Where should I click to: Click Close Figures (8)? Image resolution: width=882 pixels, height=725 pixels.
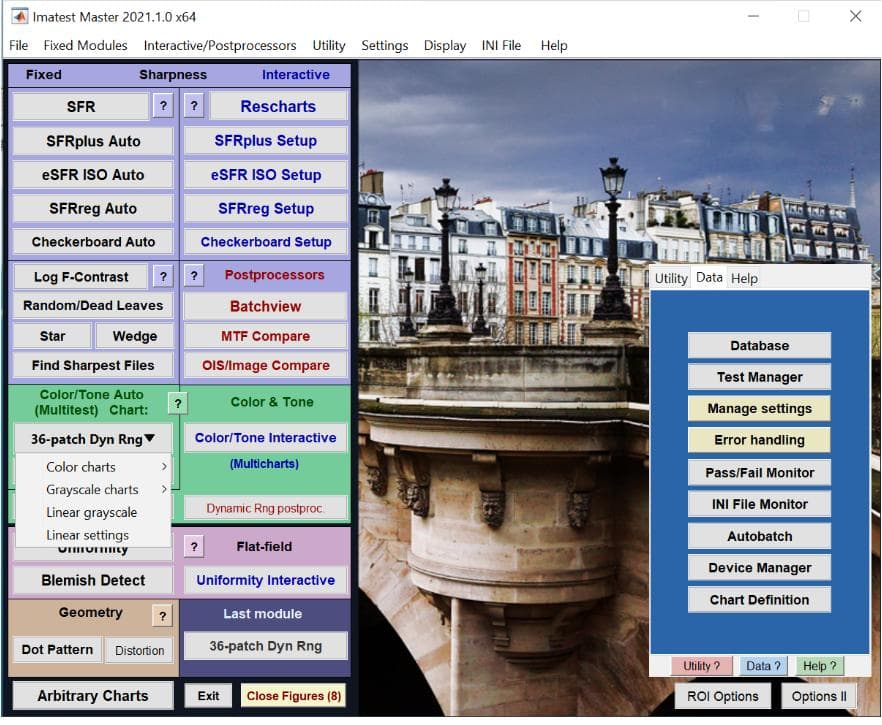[294, 696]
